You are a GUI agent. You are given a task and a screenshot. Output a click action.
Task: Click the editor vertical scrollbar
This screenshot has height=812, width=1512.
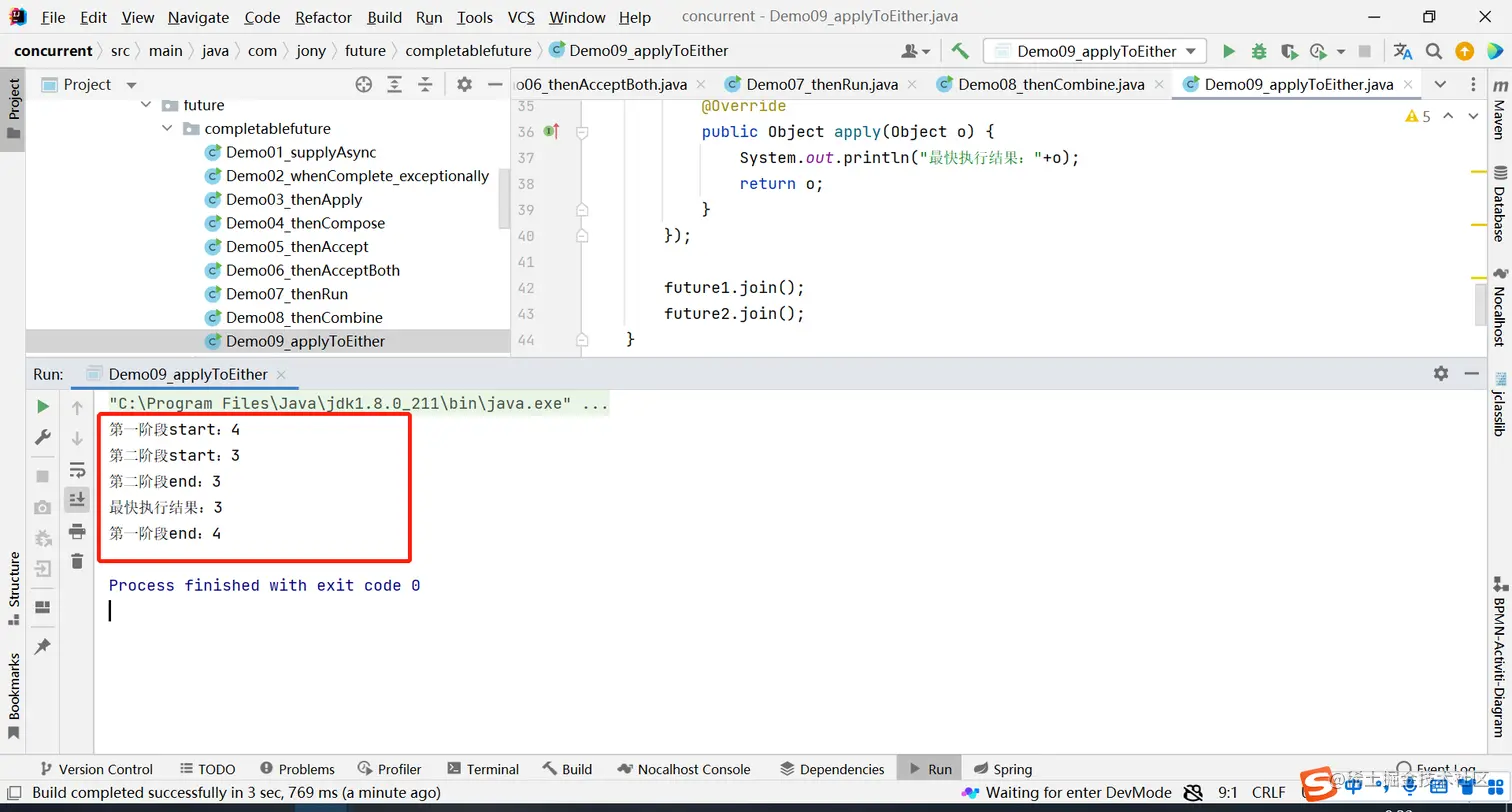pyautogui.click(x=1480, y=304)
